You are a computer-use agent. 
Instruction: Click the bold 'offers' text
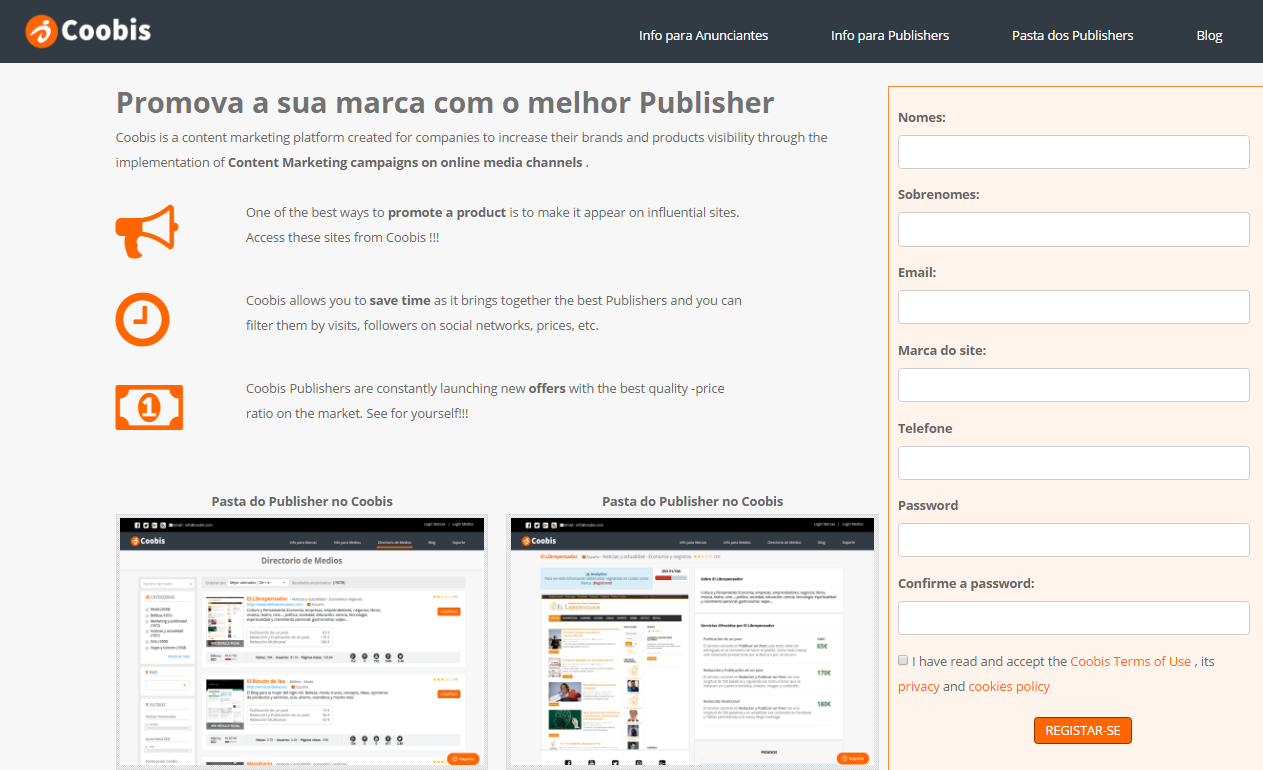(x=547, y=388)
